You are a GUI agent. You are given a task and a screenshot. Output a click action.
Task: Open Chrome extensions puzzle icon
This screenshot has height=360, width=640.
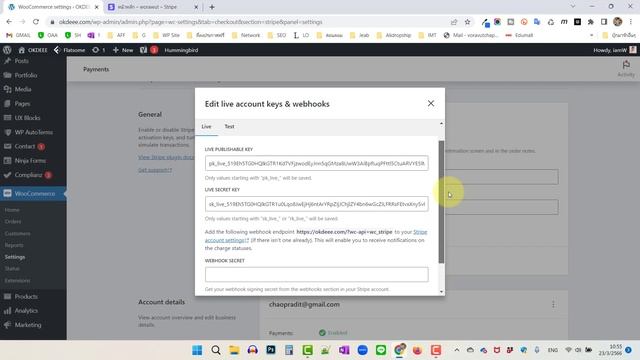pos(591,22)
